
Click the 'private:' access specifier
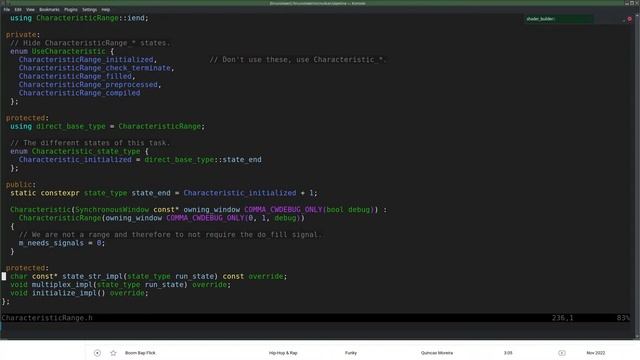click(23, 35)
